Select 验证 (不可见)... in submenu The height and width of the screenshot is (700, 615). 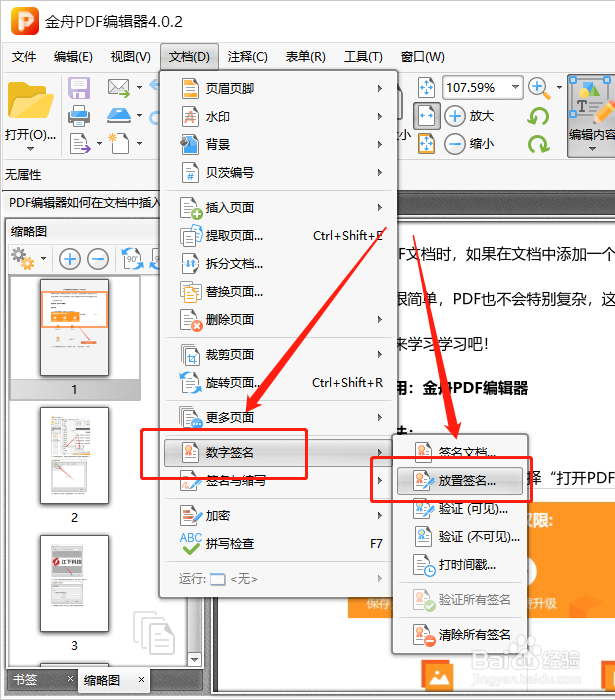click(x=460, y=537)
